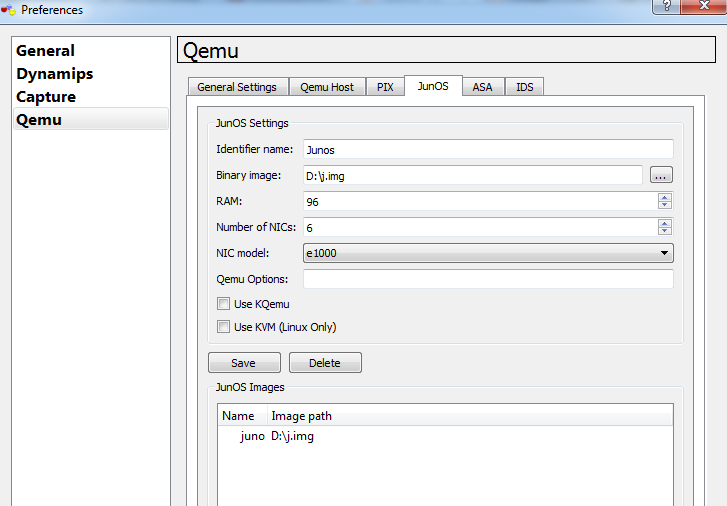Click the RAM value field
727x506 pixels.
(480, 201)
